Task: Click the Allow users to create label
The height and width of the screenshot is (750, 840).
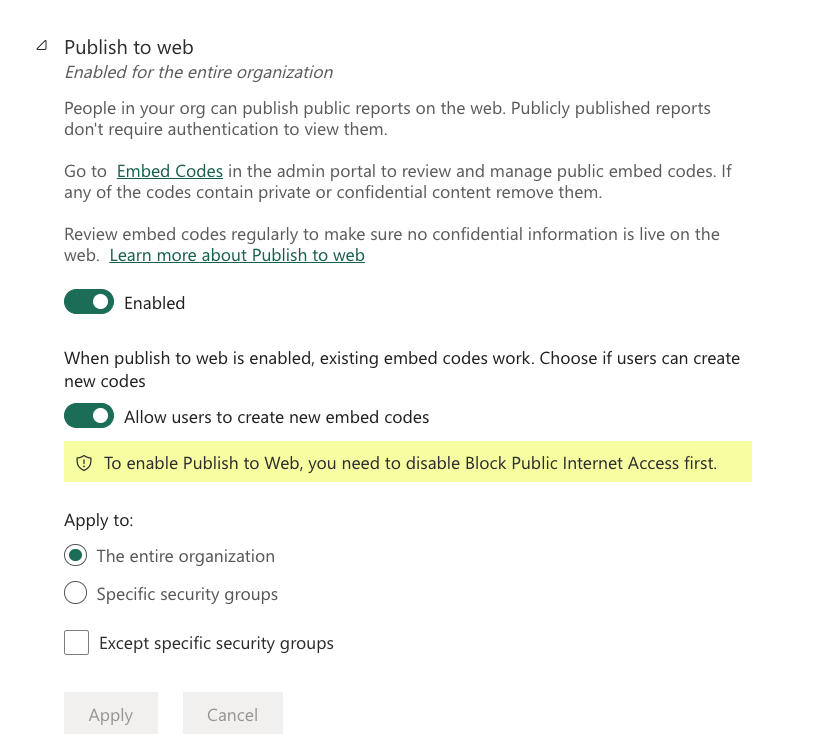Action: (276, 417)
